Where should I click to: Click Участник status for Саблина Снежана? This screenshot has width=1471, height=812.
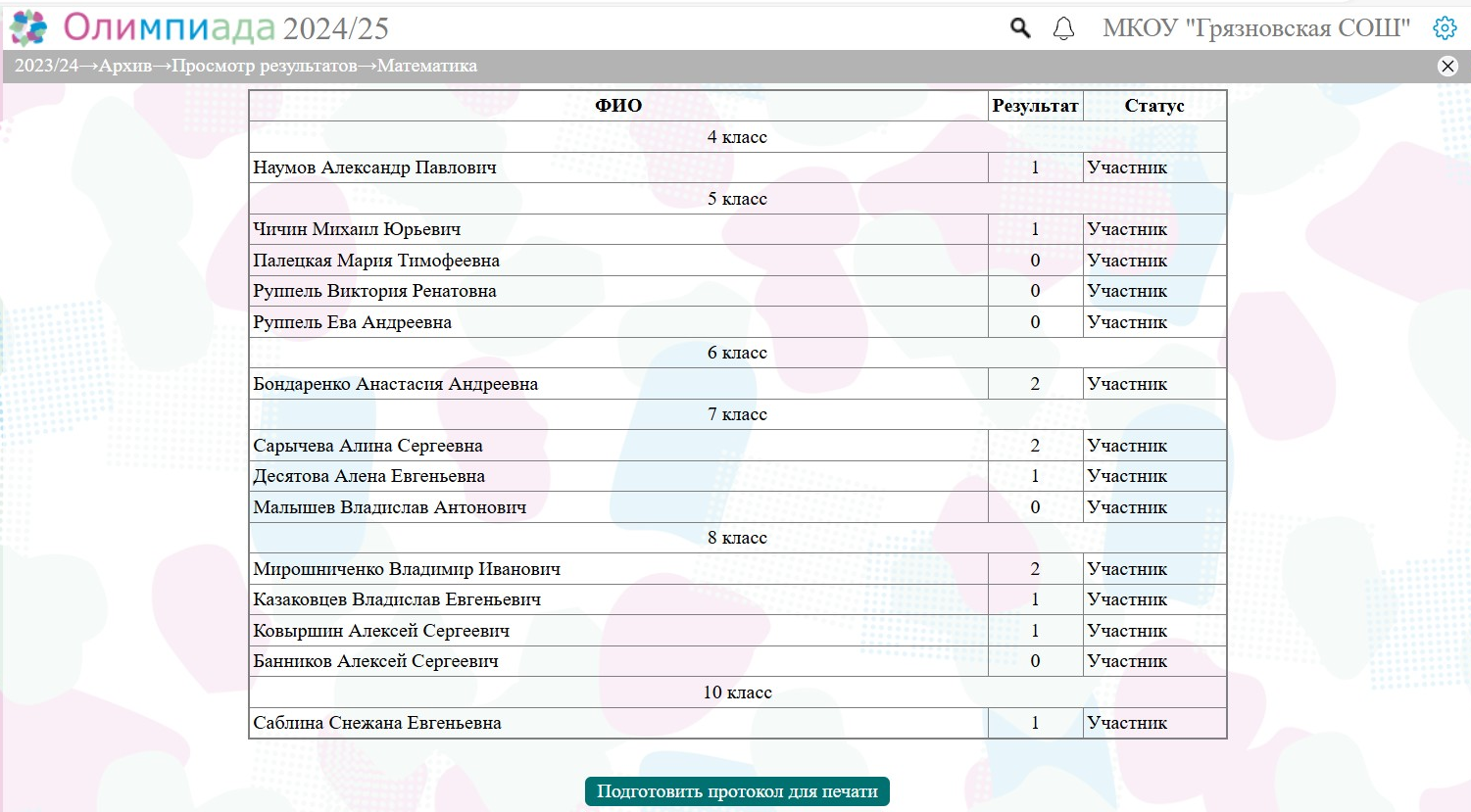tap(1127, 723)
